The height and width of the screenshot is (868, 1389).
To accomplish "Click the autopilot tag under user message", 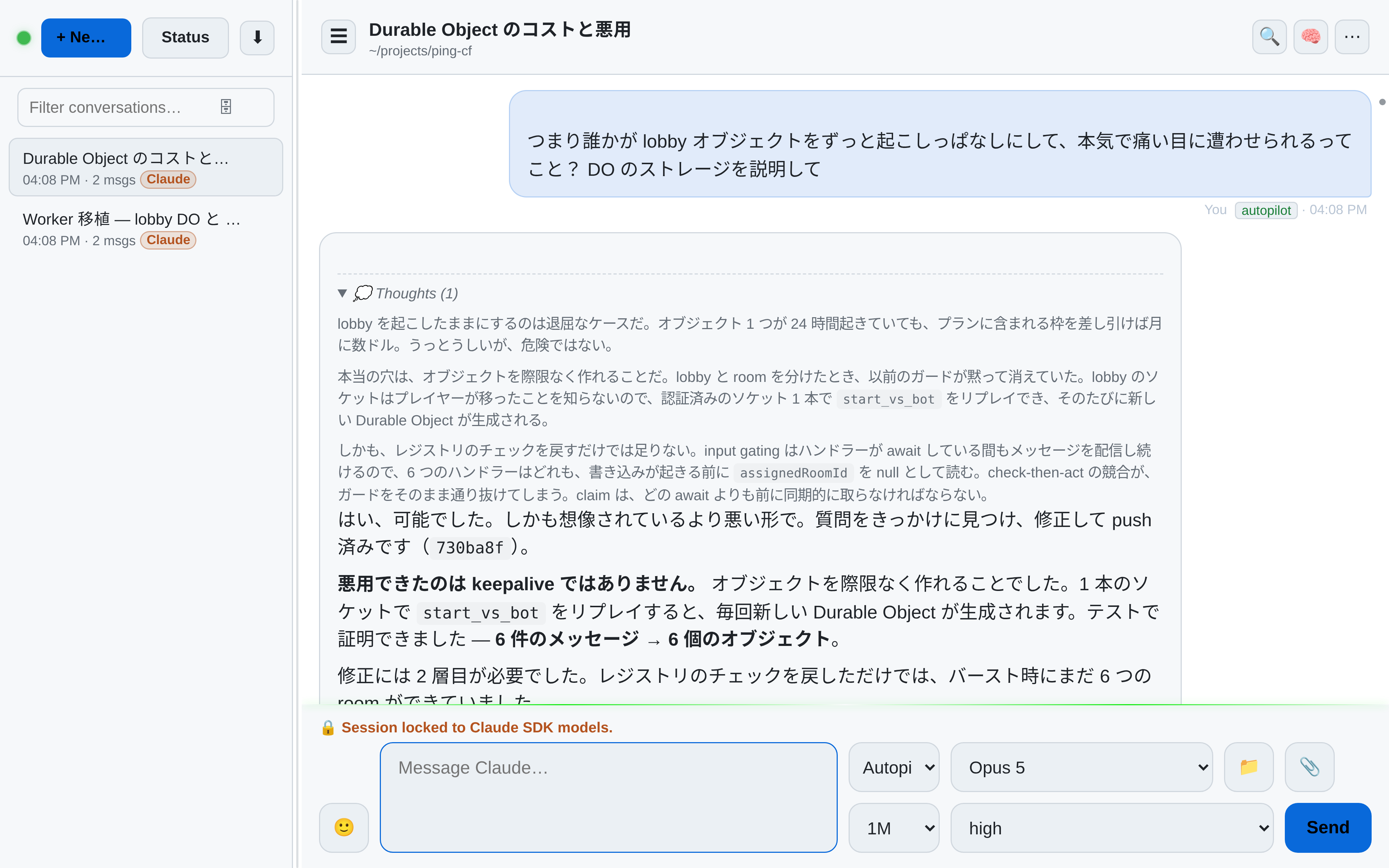I will pyautogui.click(x=1266, y=210).
